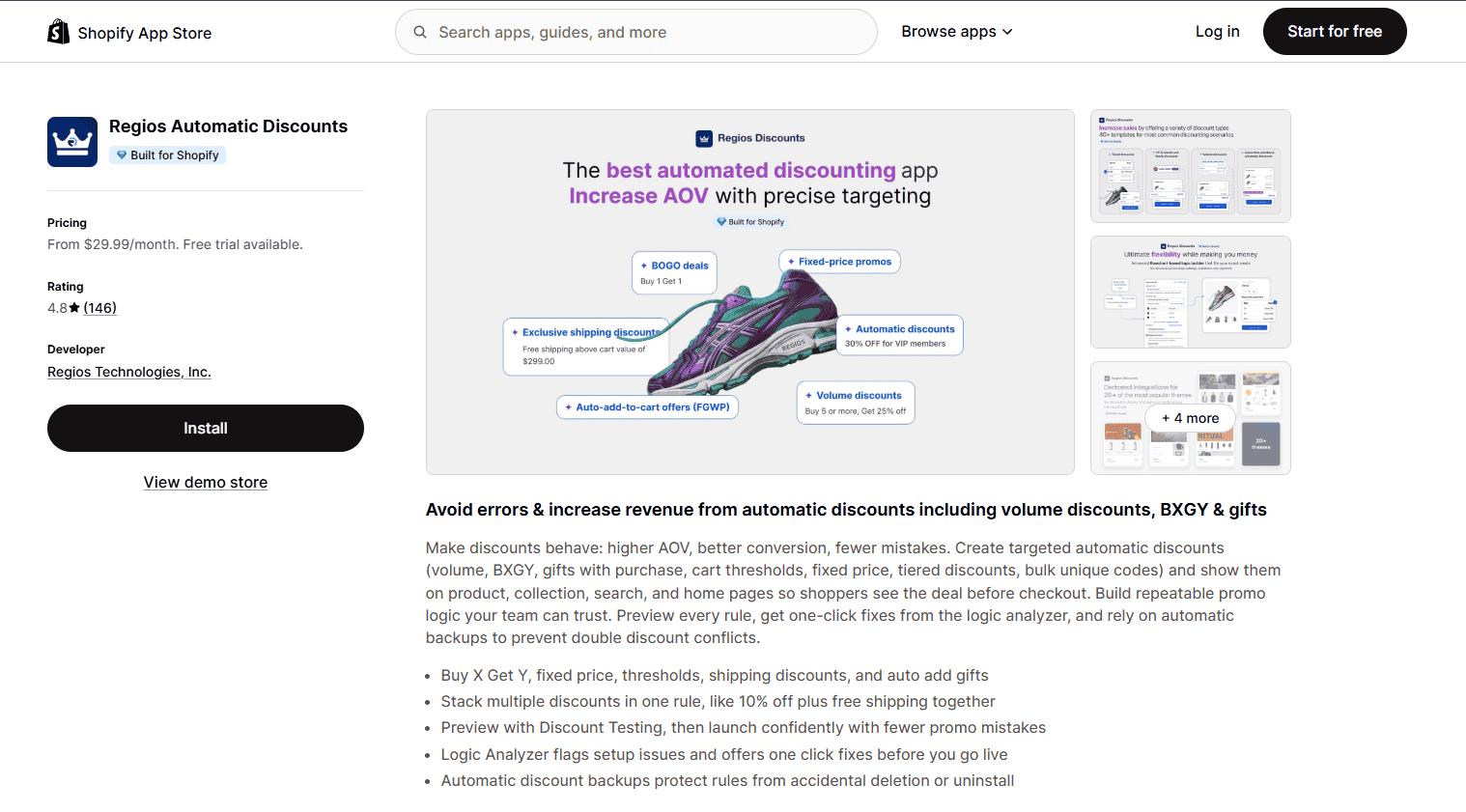Click the Regios crown app icon
Viewport: 1466px width, 812px height.
[72, 142]
